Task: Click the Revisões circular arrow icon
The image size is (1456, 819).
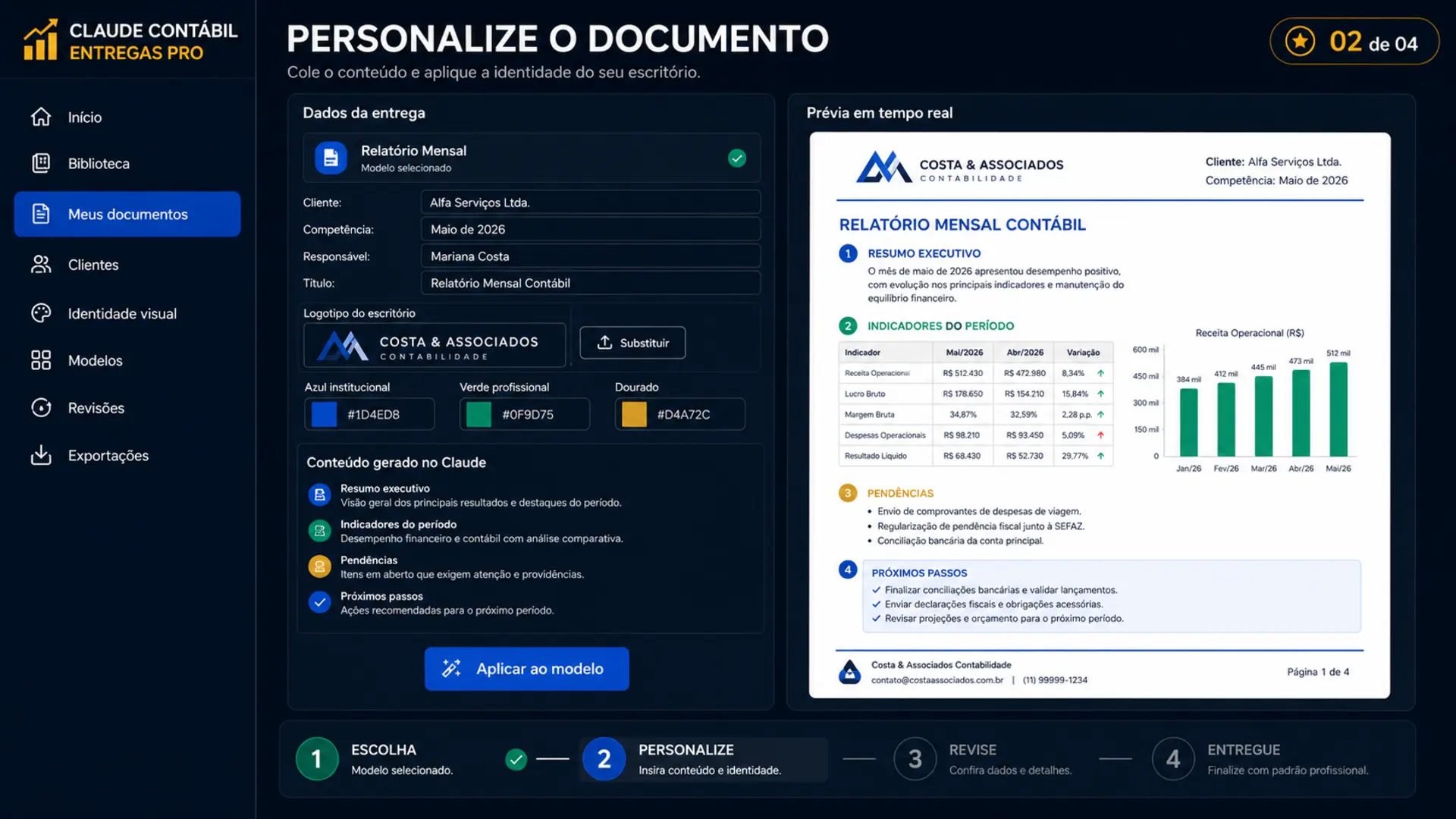Action: [41, 407]
